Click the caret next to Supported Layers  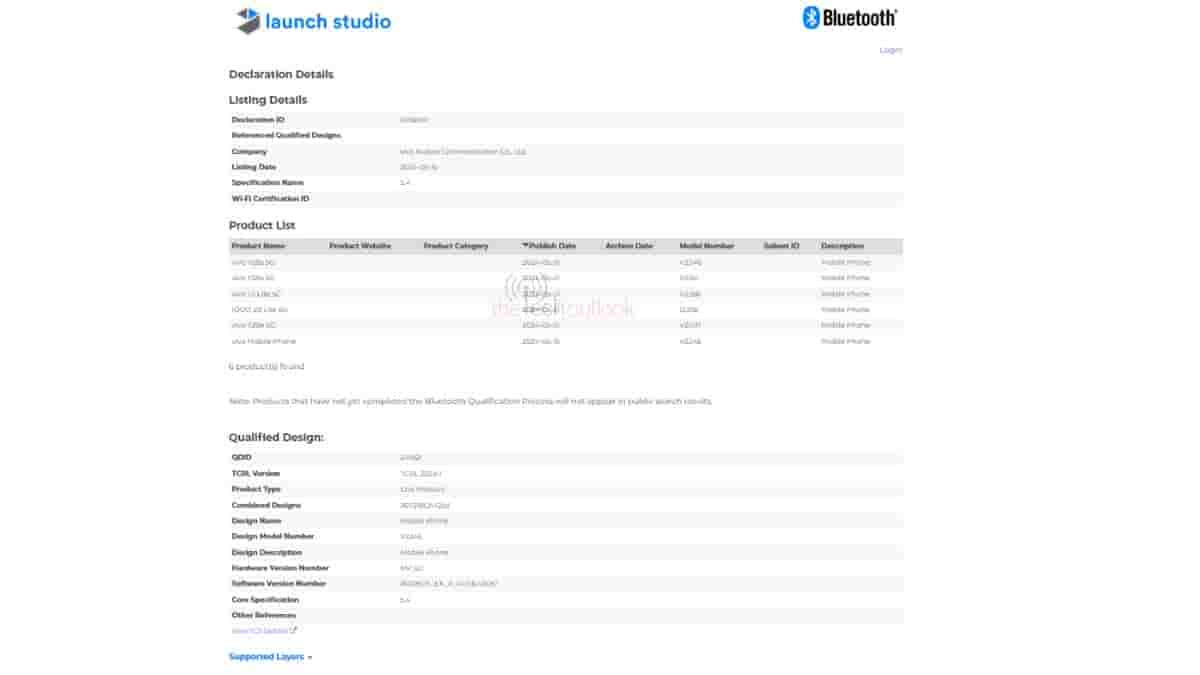tap(310, 658)
